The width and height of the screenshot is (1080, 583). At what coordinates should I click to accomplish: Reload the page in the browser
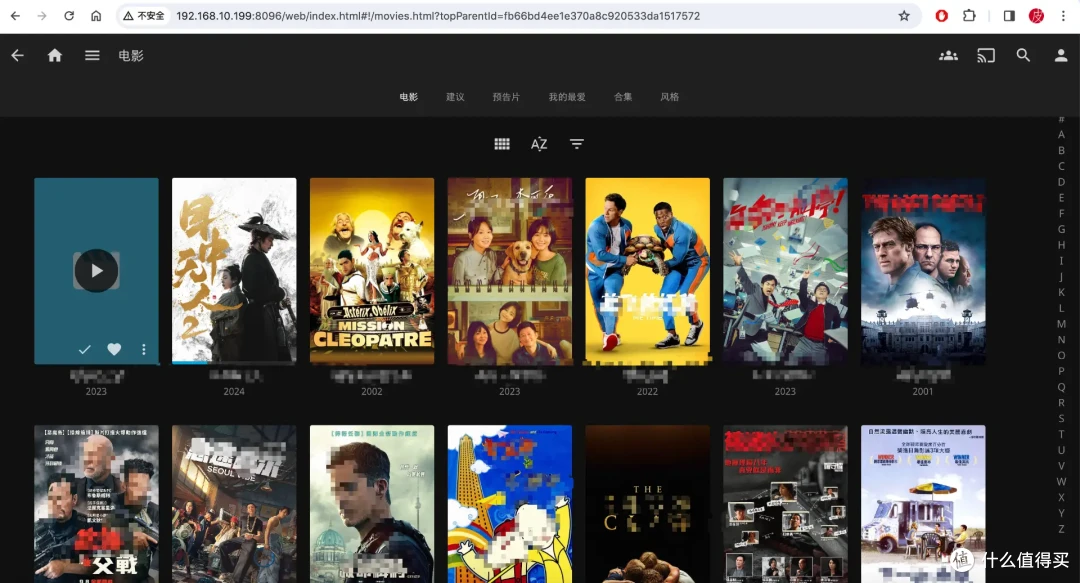(69, 16)
